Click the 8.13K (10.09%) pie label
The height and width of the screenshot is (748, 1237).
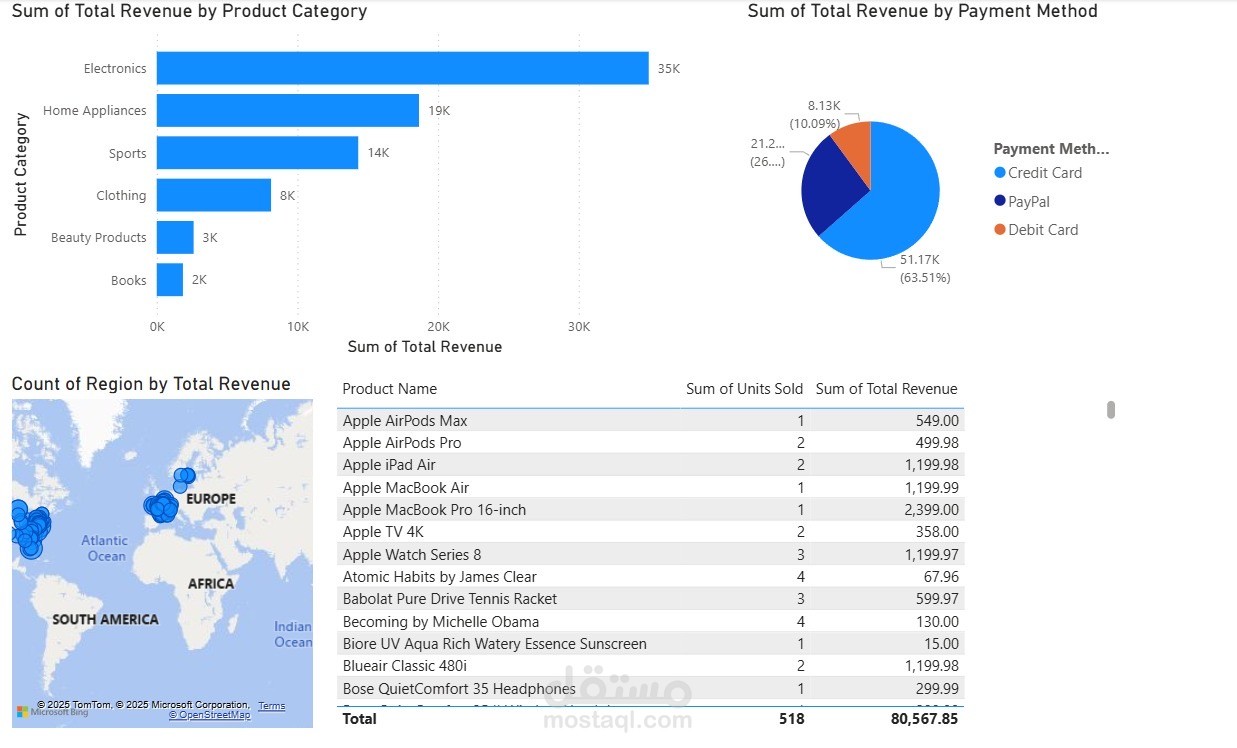pos(817,114)
